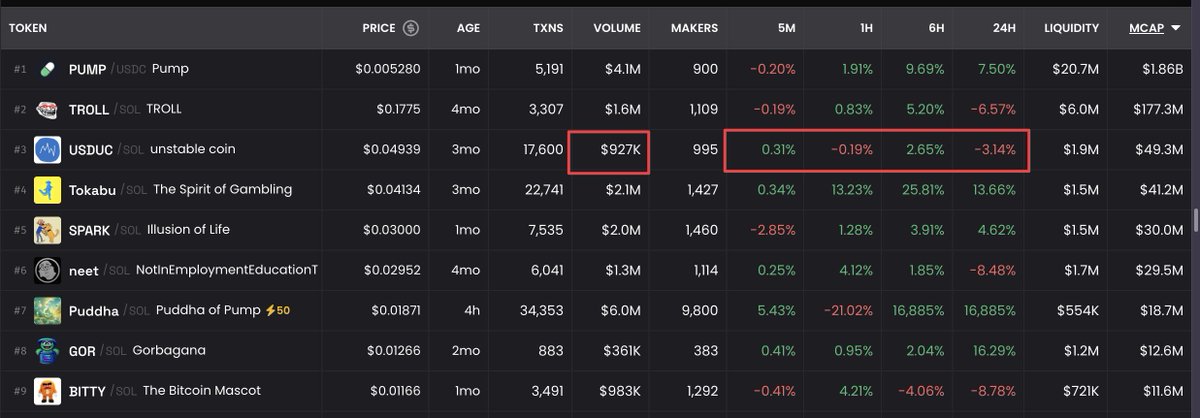Toggle price currency with dollar icon

click(411, 28)
